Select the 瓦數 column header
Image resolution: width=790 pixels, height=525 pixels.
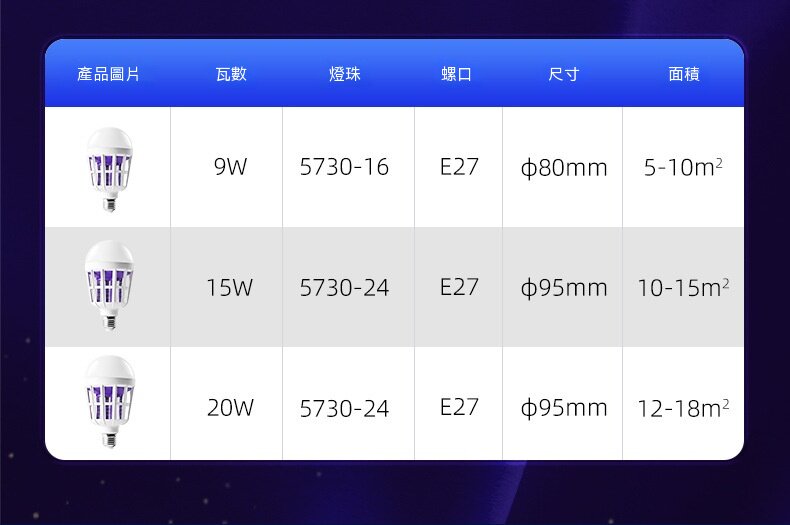(x=230, y=74)
